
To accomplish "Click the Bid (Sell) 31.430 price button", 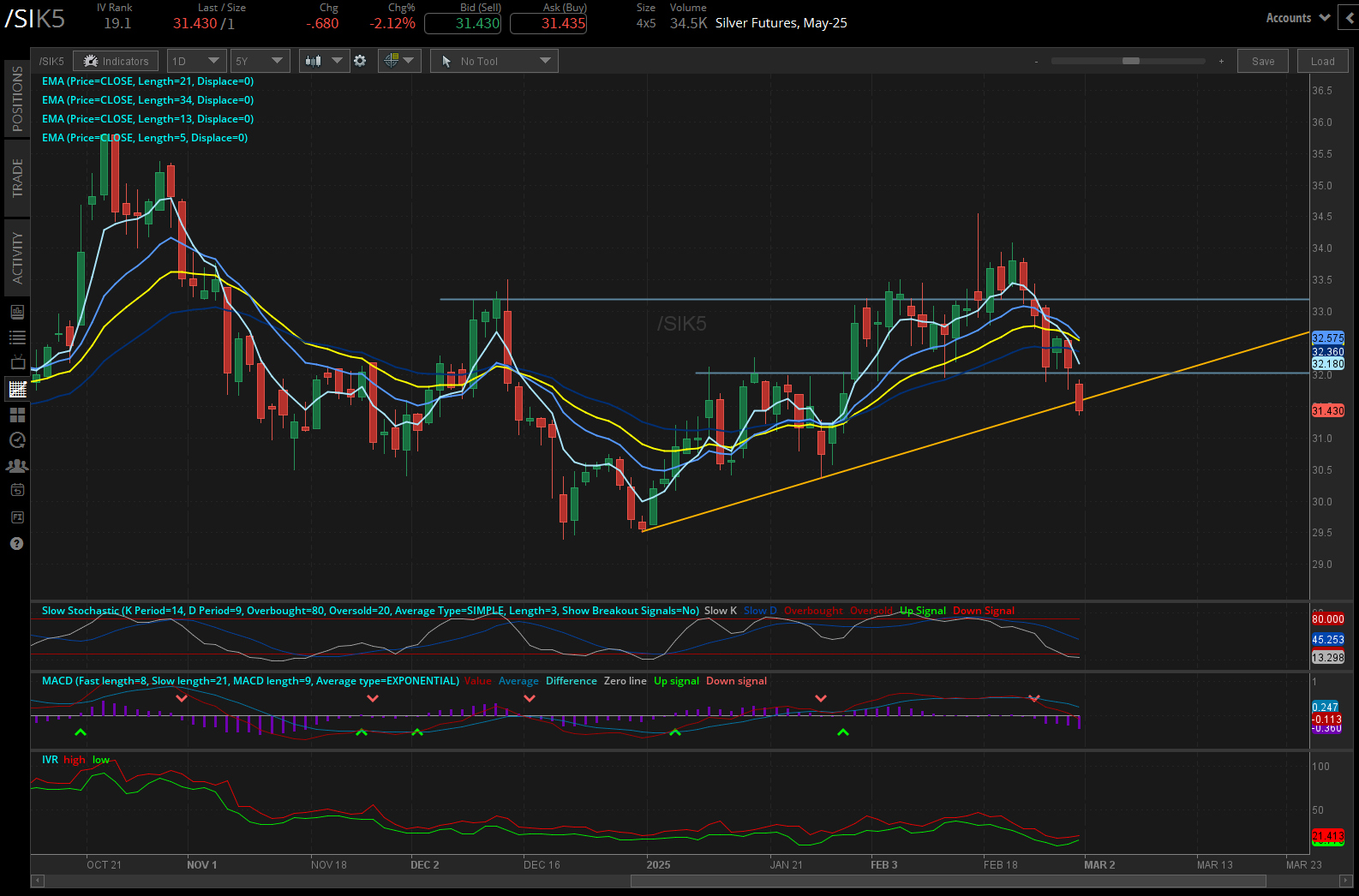I will [x=464, y=23].
